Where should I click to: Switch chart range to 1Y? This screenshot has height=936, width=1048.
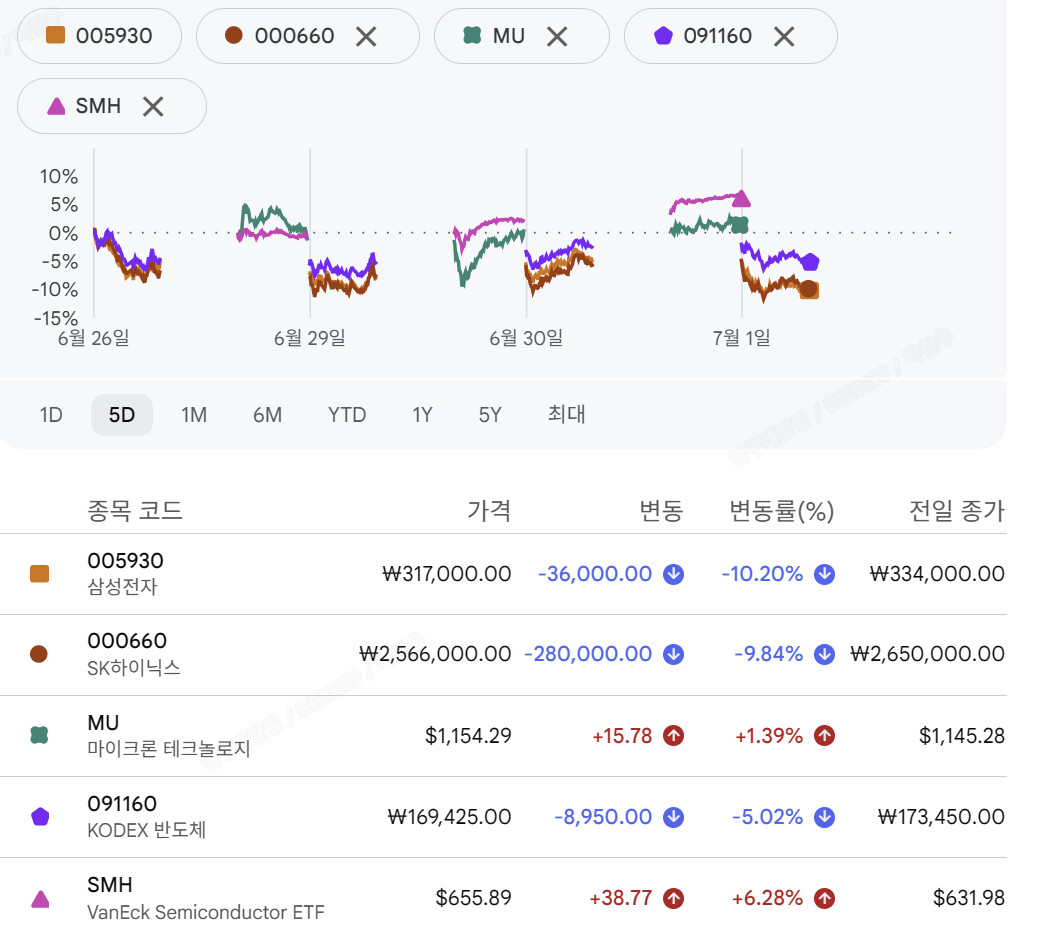tap(422, 415)
